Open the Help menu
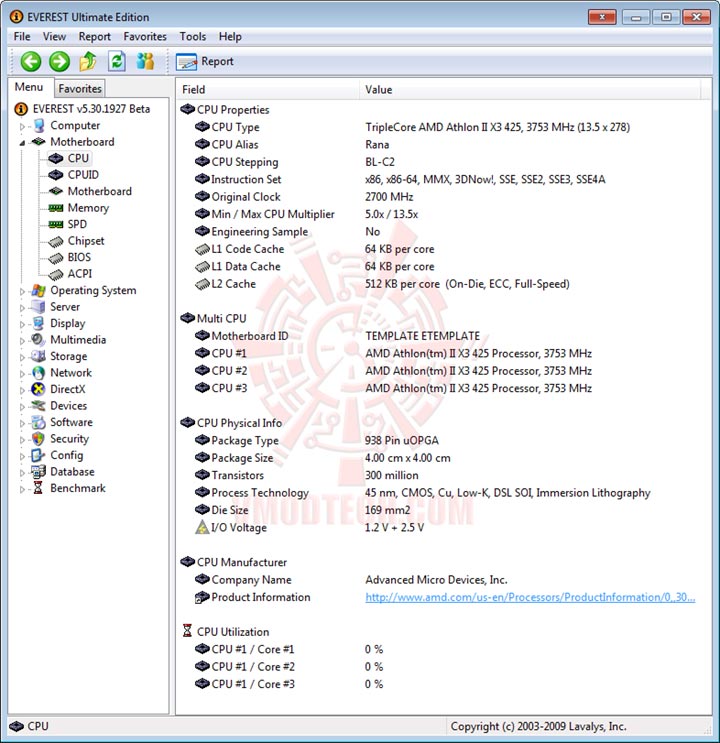Viewport: 720px width, 743px height. (x=230, y=36)
